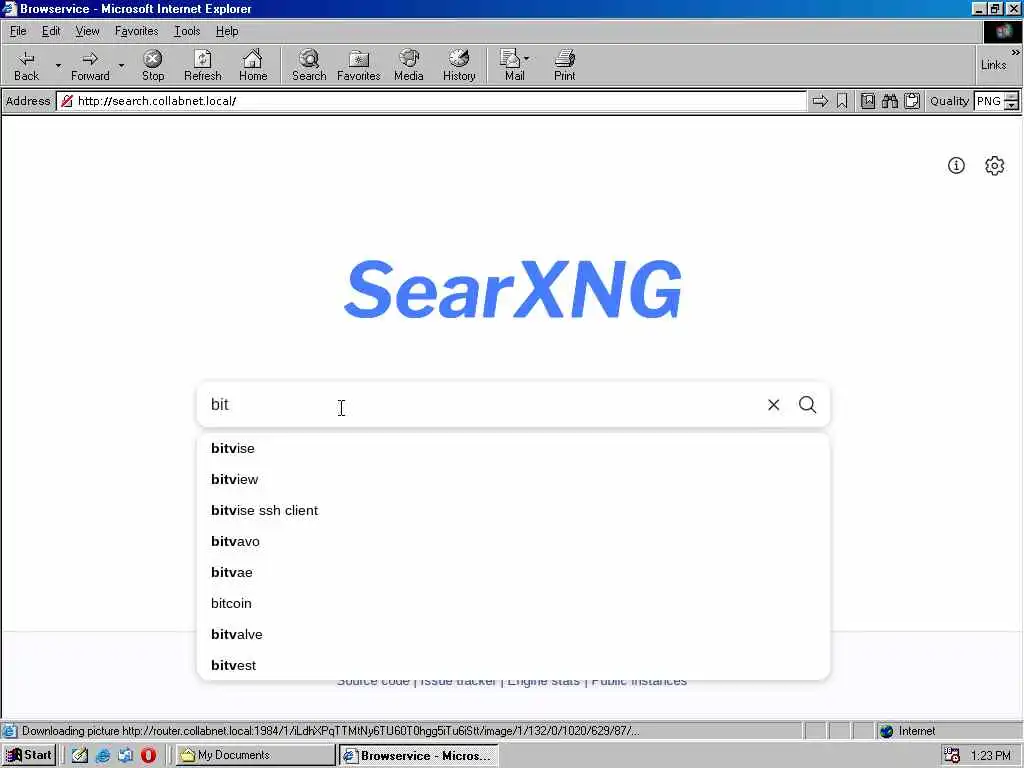The image size is (1024, 768).
Task: Go back with the Back toolbar button
Action: pyautogui.click(x=26, y=65)
